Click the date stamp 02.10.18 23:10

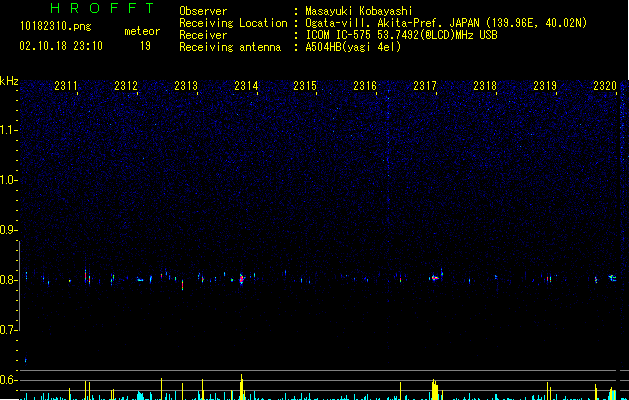(61, 46)
